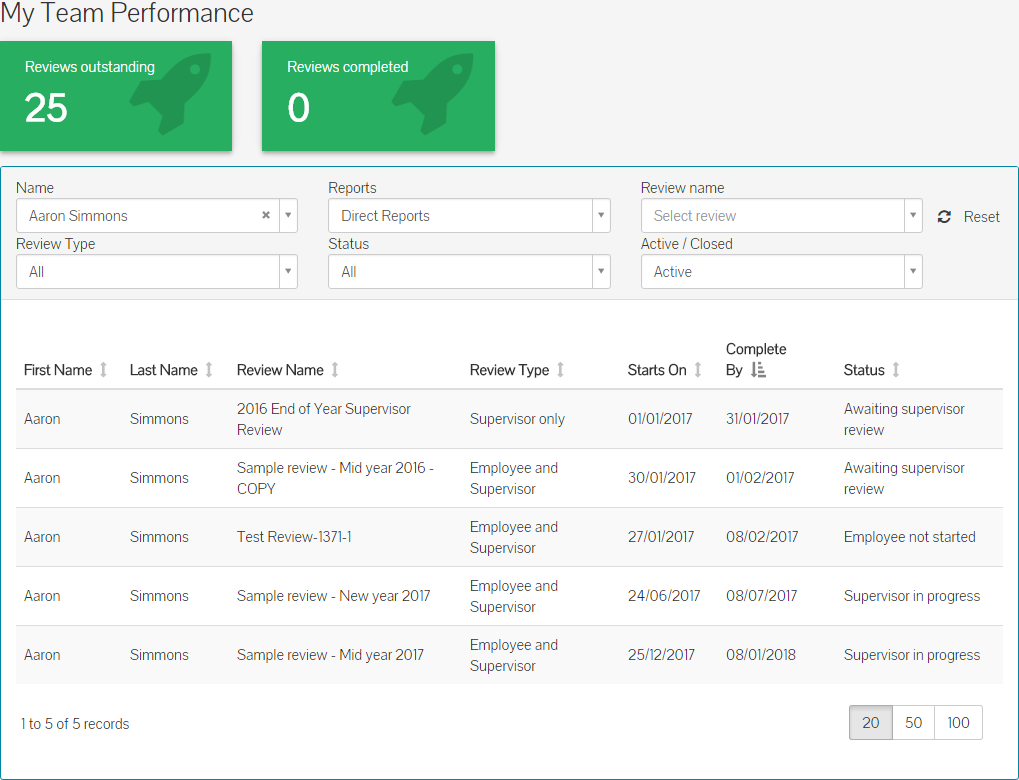
Task: Click the First Name sort icon
Action: click(103, 370)
